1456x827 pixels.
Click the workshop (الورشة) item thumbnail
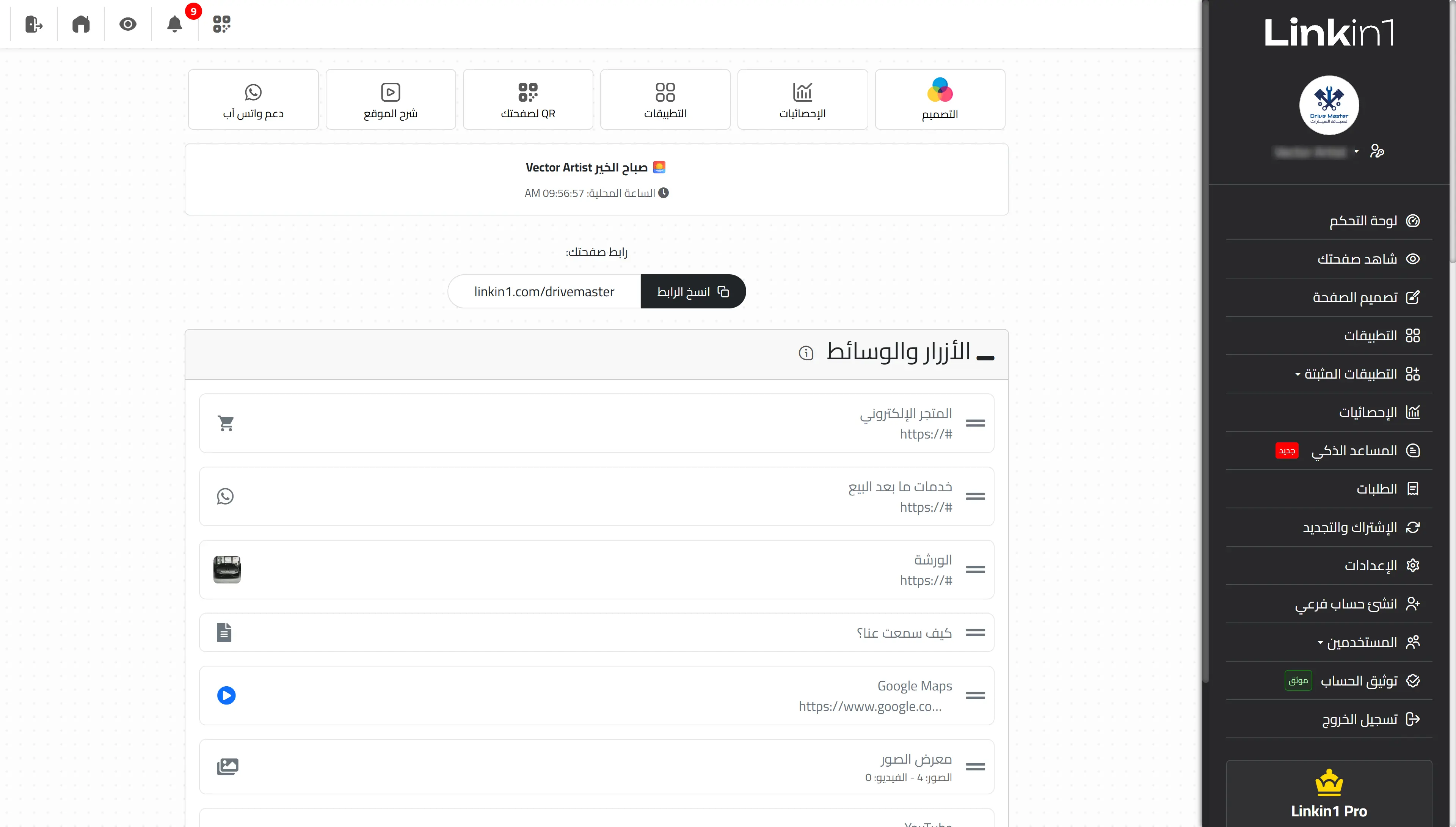(226, 569)
